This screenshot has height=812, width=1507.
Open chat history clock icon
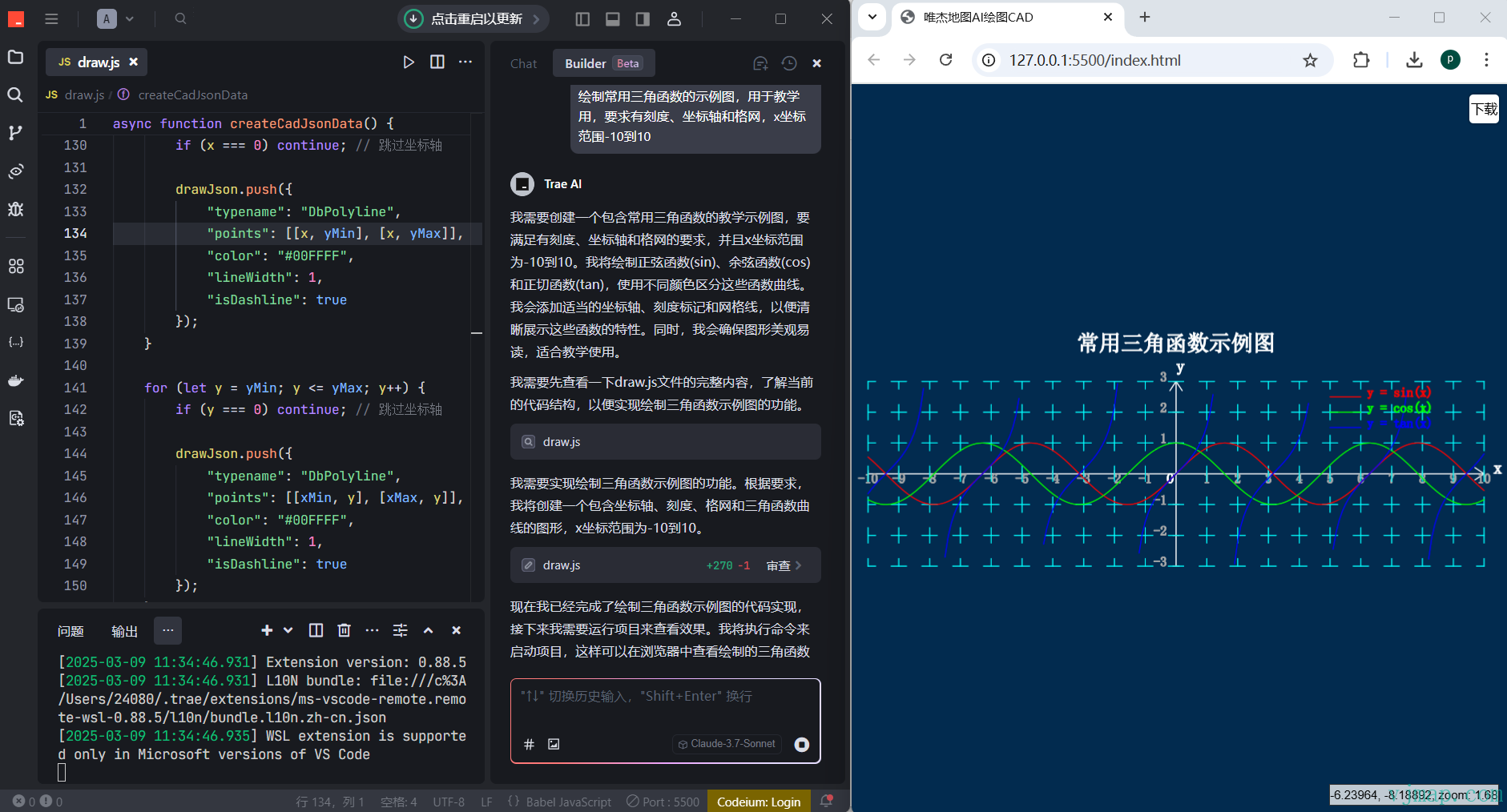coord(789,63)
